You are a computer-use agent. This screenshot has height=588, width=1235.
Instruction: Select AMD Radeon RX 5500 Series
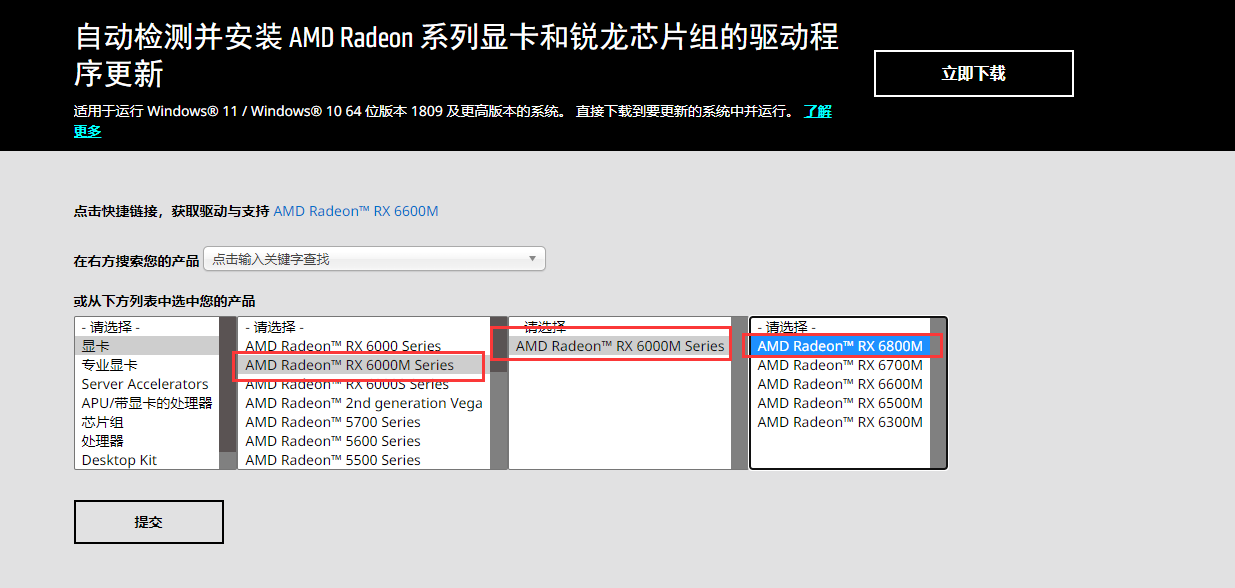364,460
